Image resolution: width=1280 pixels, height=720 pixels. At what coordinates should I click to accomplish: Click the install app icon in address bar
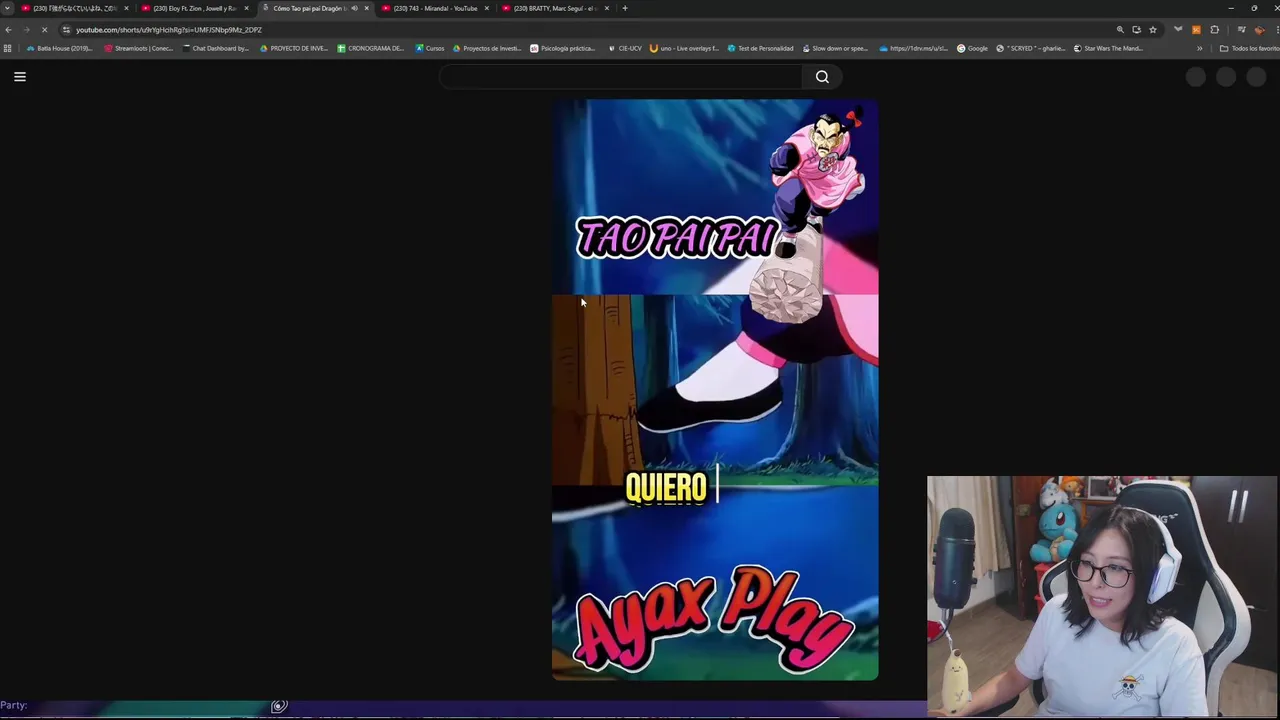(x=1136, y=30)
